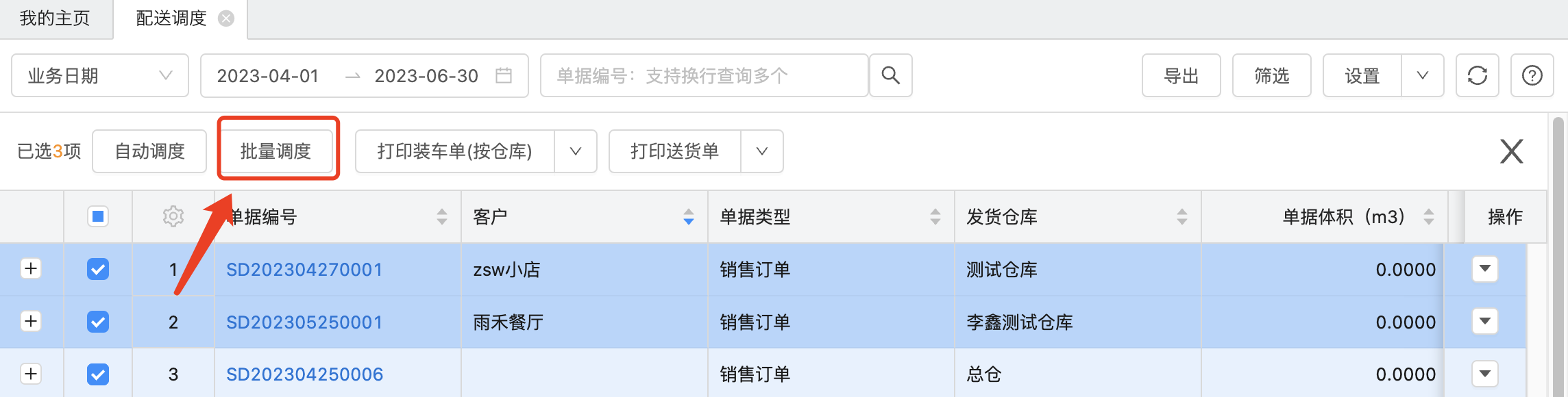Screen dimensions: 1568x397
Task: Switch to the 我的主页 tab
Action: (55, 18)
